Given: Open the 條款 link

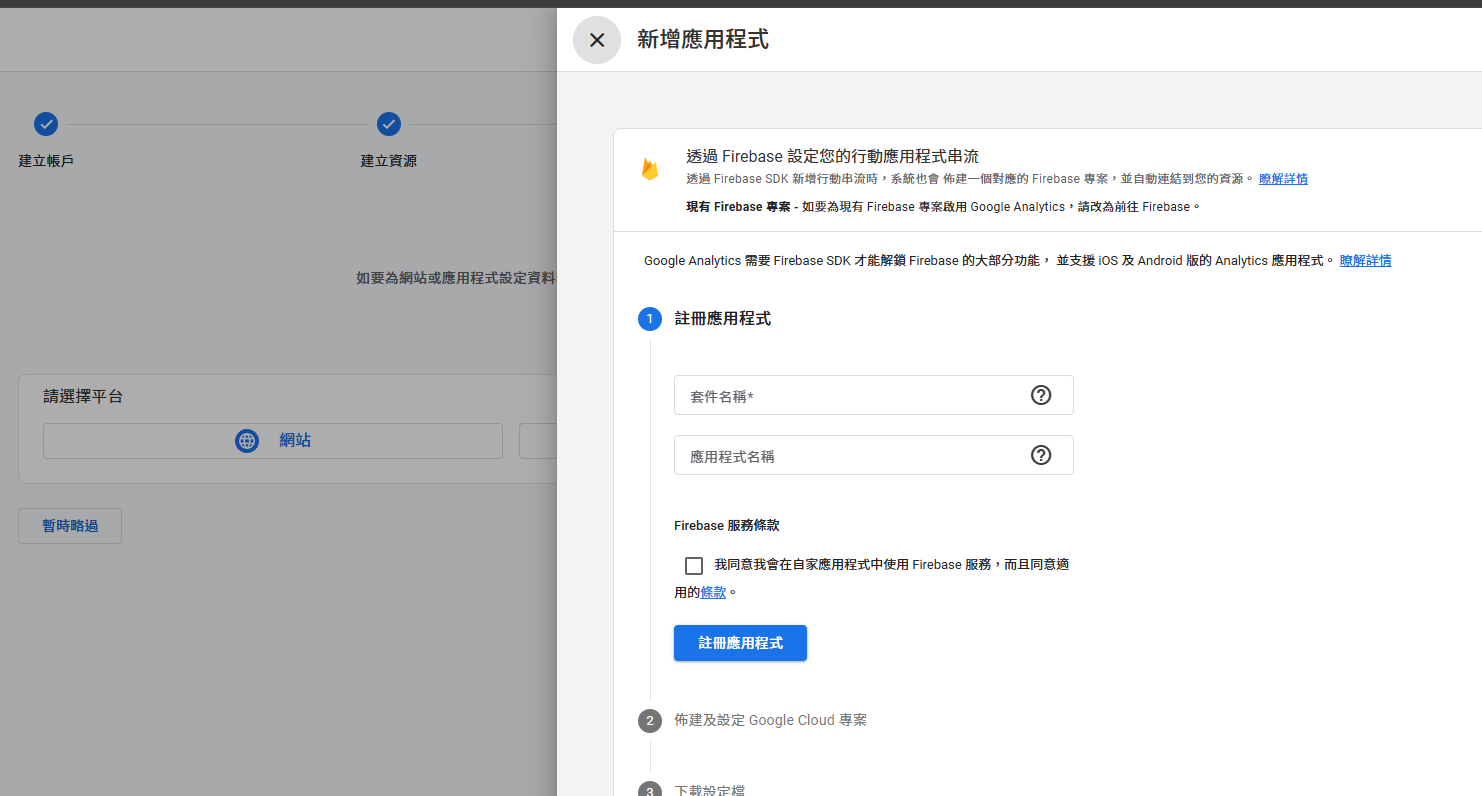Looking at the screenshot, I should tap(713, 592).
